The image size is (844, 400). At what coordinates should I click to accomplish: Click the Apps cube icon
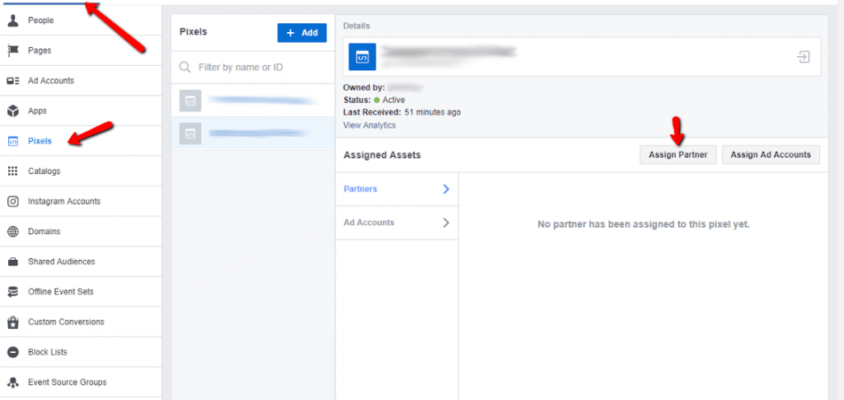click(x=14, y=111)
